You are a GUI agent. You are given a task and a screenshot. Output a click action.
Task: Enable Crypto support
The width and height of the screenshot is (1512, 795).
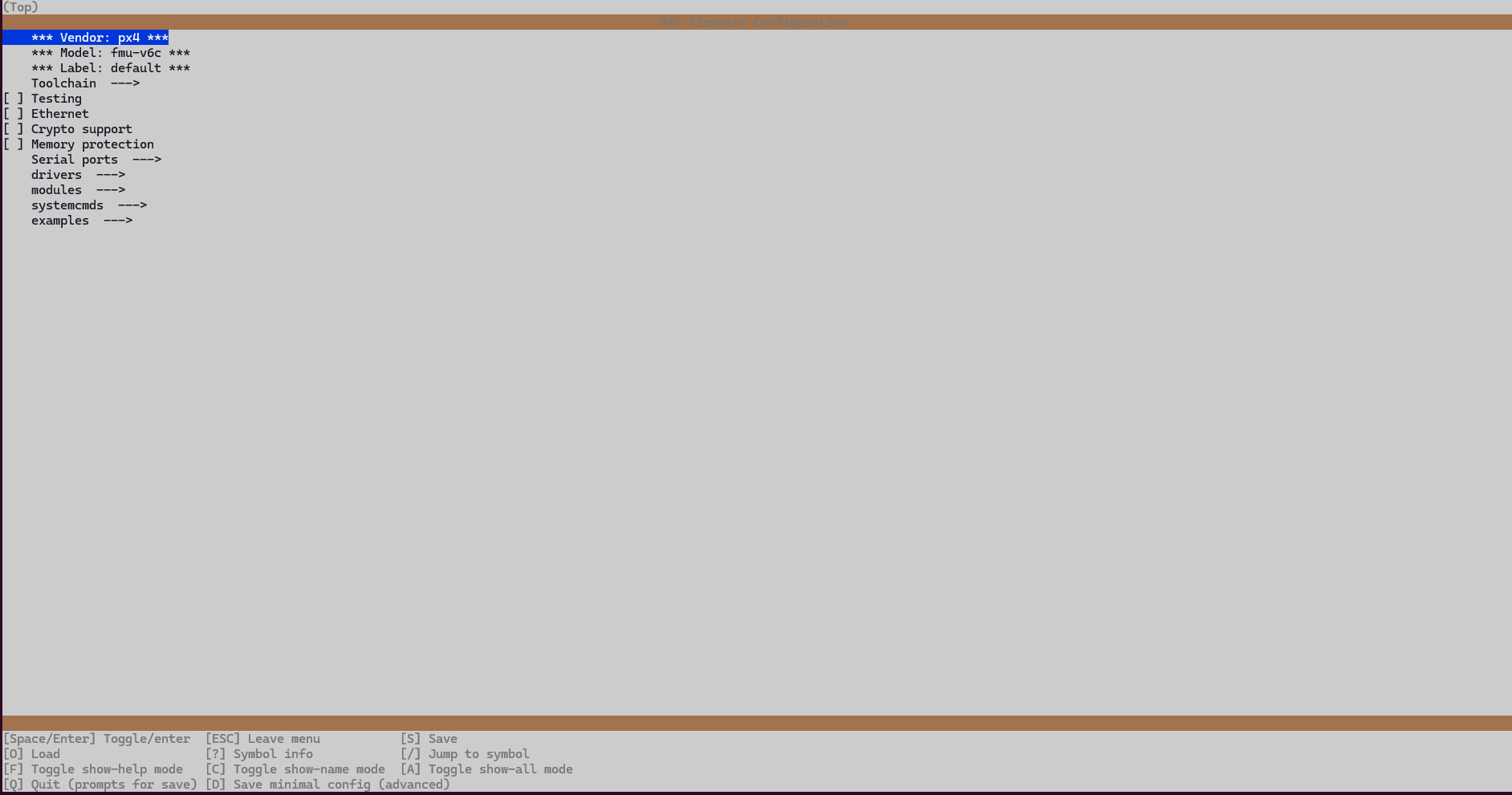pos(81,128)
